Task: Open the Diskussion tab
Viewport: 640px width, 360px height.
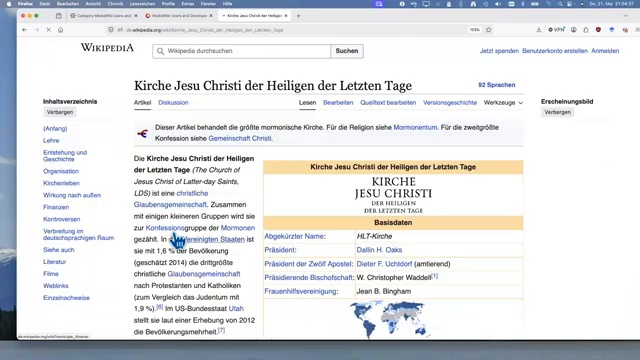Action: click(173, 103)
